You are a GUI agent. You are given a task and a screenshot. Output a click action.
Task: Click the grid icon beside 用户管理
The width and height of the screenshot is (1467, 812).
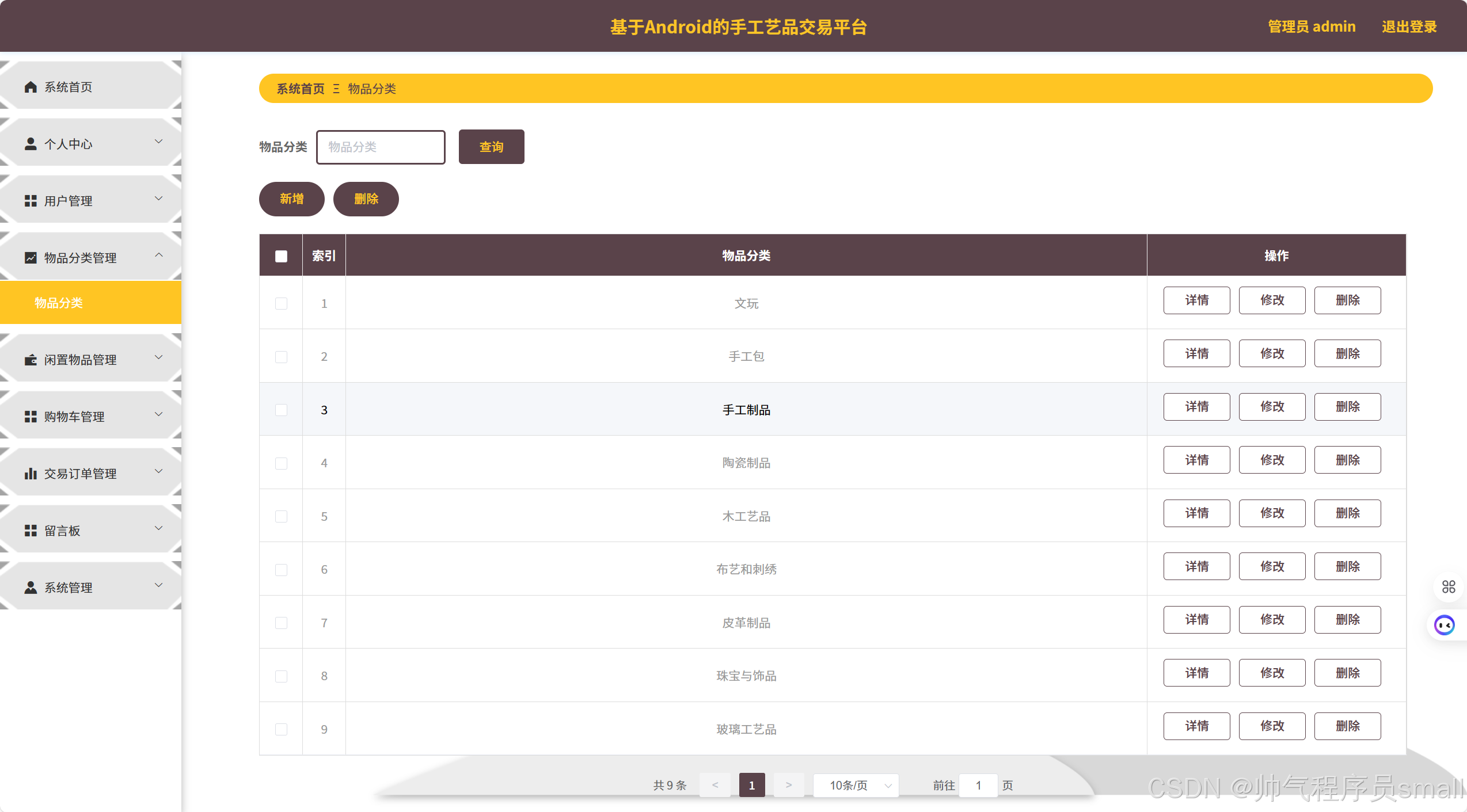pyautogui.click(x=31, y=201)
